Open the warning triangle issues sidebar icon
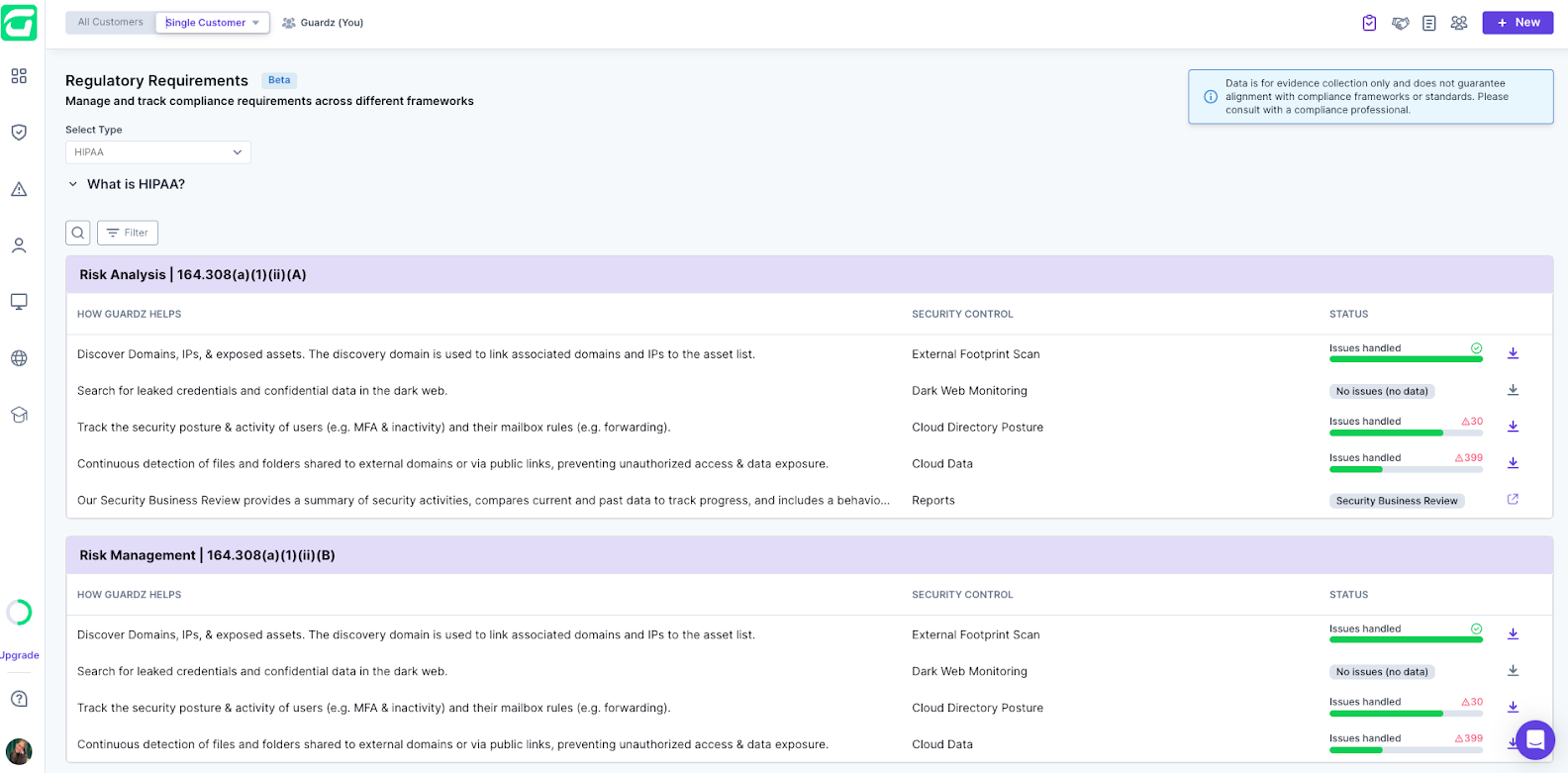This screenshot has height=773, width=1568. pos(19,189)
